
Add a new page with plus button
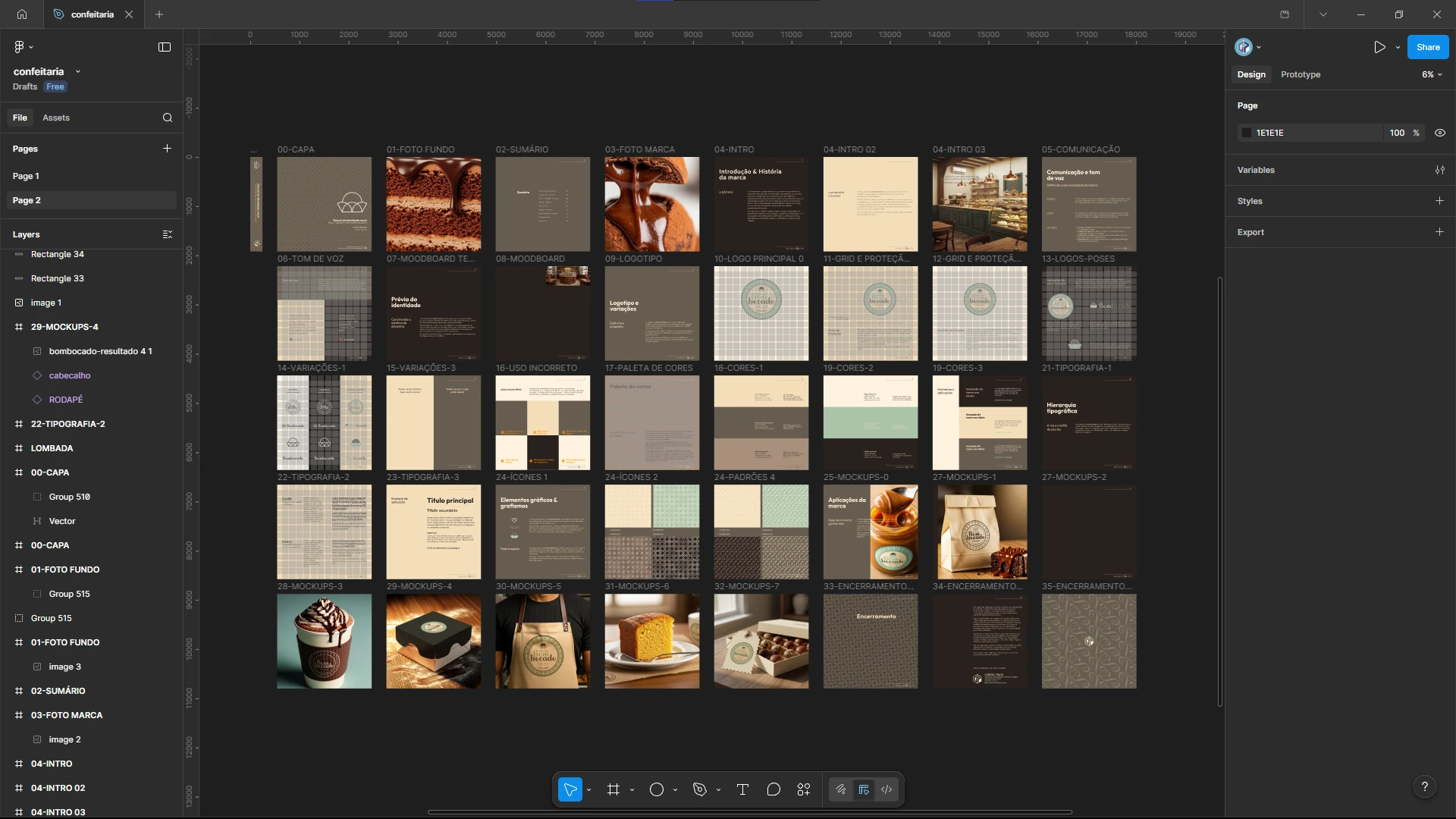[x=167, y=149]
